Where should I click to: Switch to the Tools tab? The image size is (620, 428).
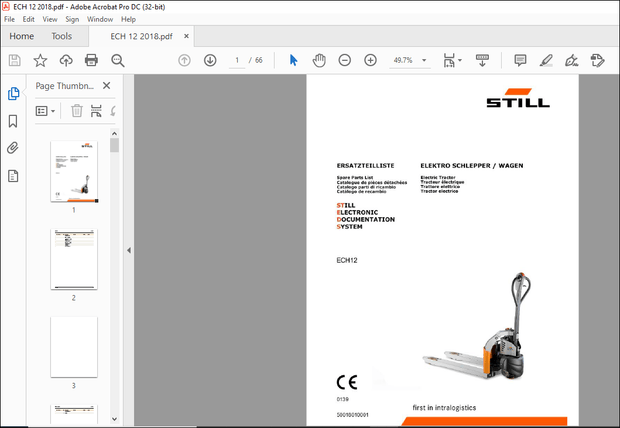(62, 36)
